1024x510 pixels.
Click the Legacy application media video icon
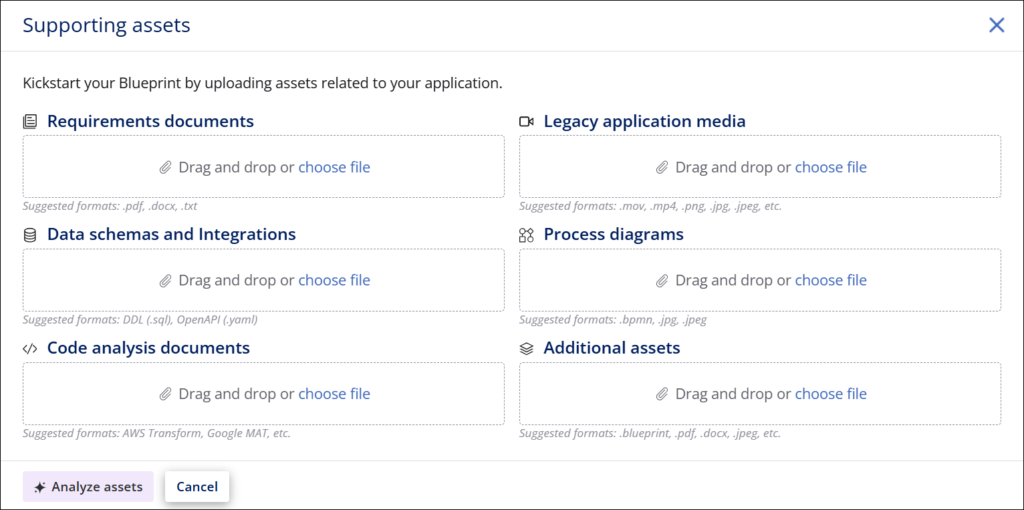[x=527, y=122]
